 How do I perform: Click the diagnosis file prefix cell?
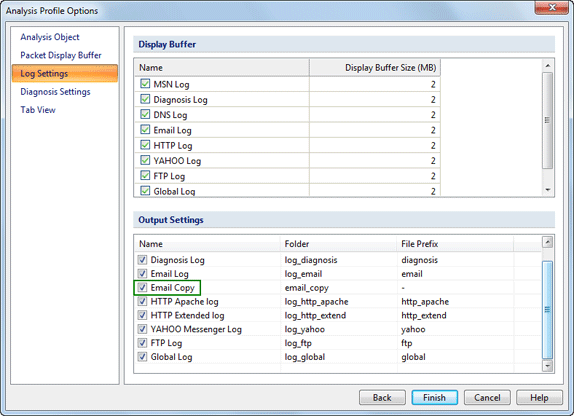[x=420, y=260]
